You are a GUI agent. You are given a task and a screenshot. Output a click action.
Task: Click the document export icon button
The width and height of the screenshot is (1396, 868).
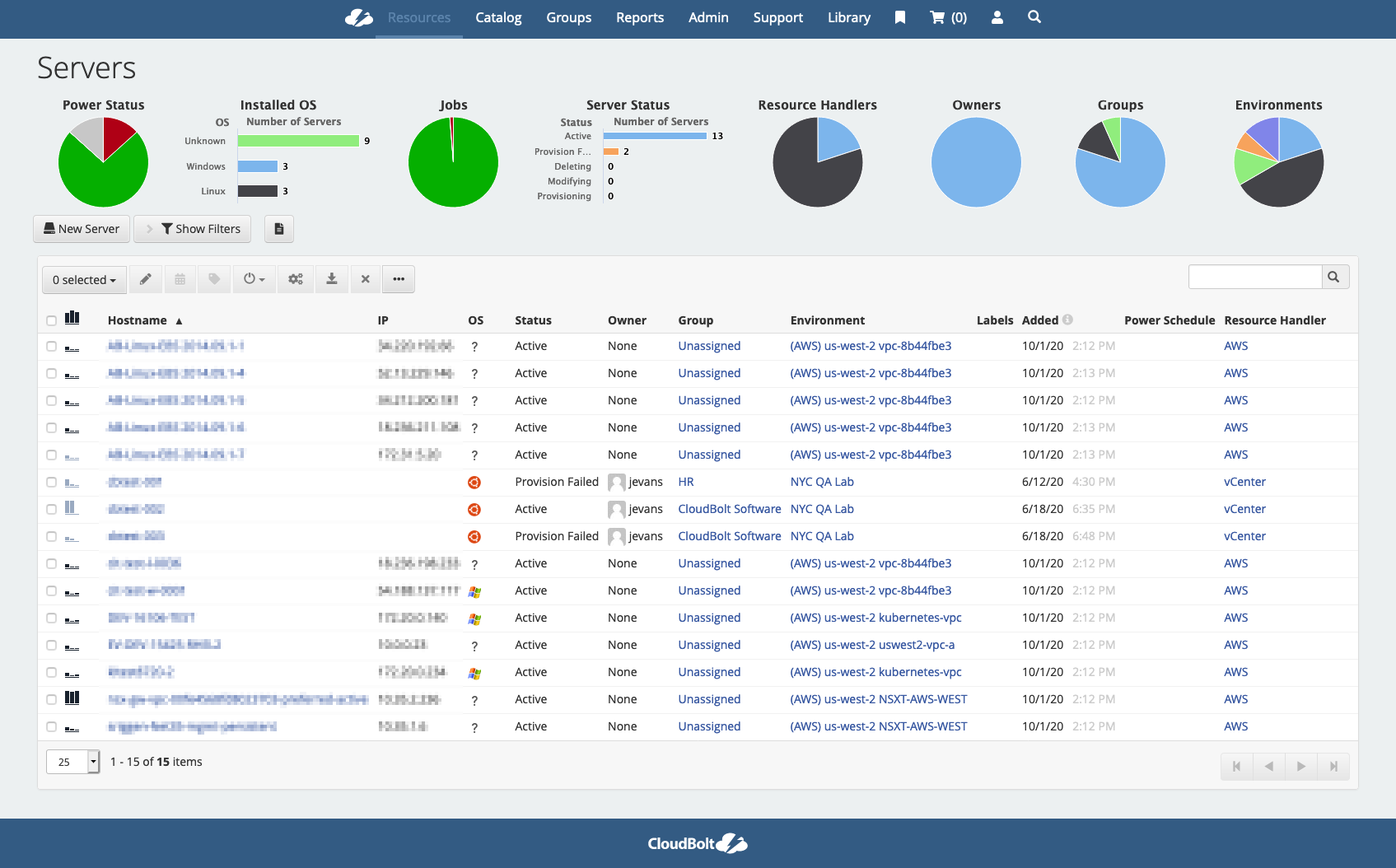click(x=279, y=229)
